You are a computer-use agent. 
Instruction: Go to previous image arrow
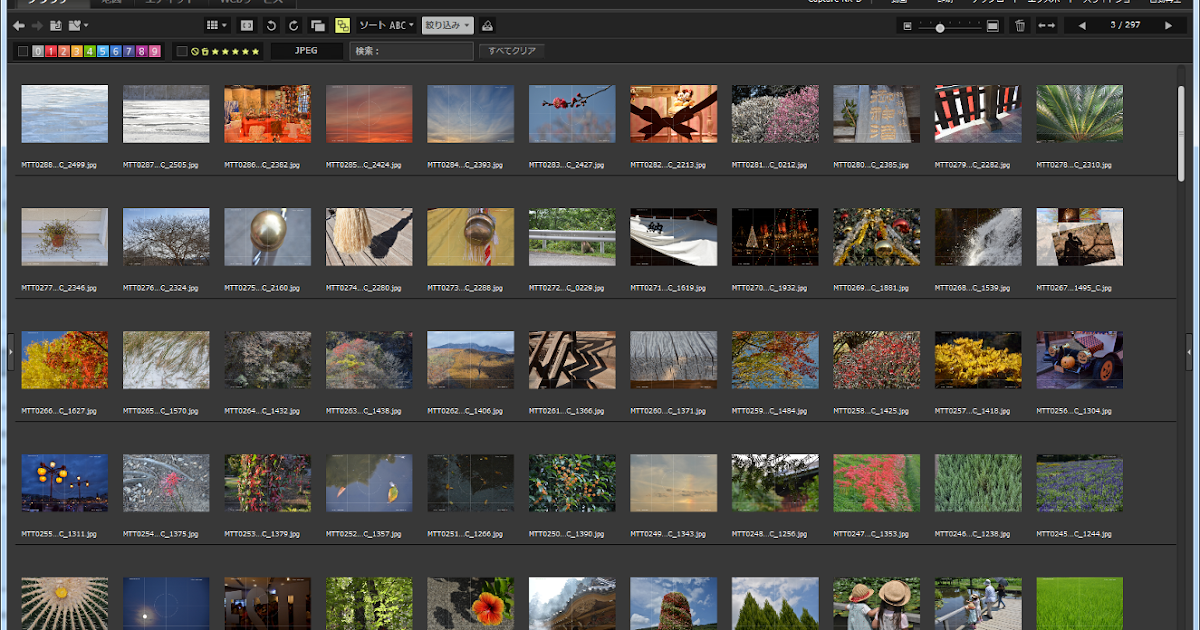[1081, 26]
